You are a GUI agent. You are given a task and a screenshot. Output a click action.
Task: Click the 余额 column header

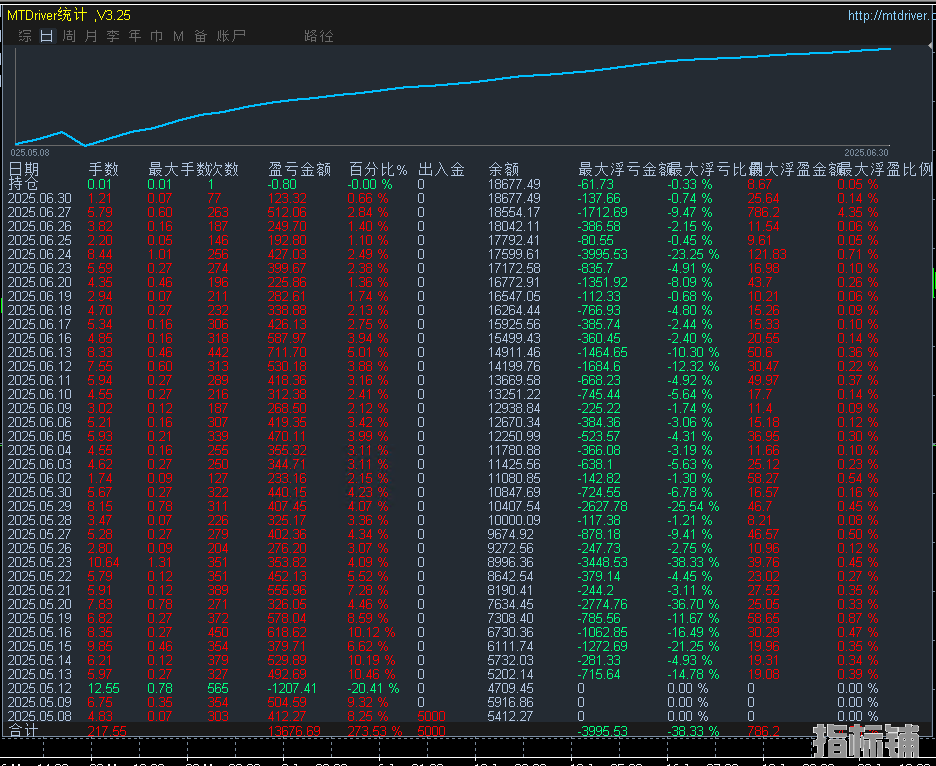[x=503, y=170]
